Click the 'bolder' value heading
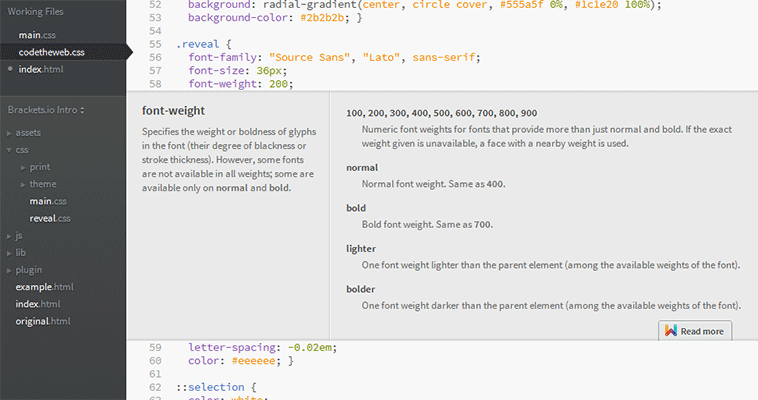Viewport: 758px width, 400px height. pos(361,289)
